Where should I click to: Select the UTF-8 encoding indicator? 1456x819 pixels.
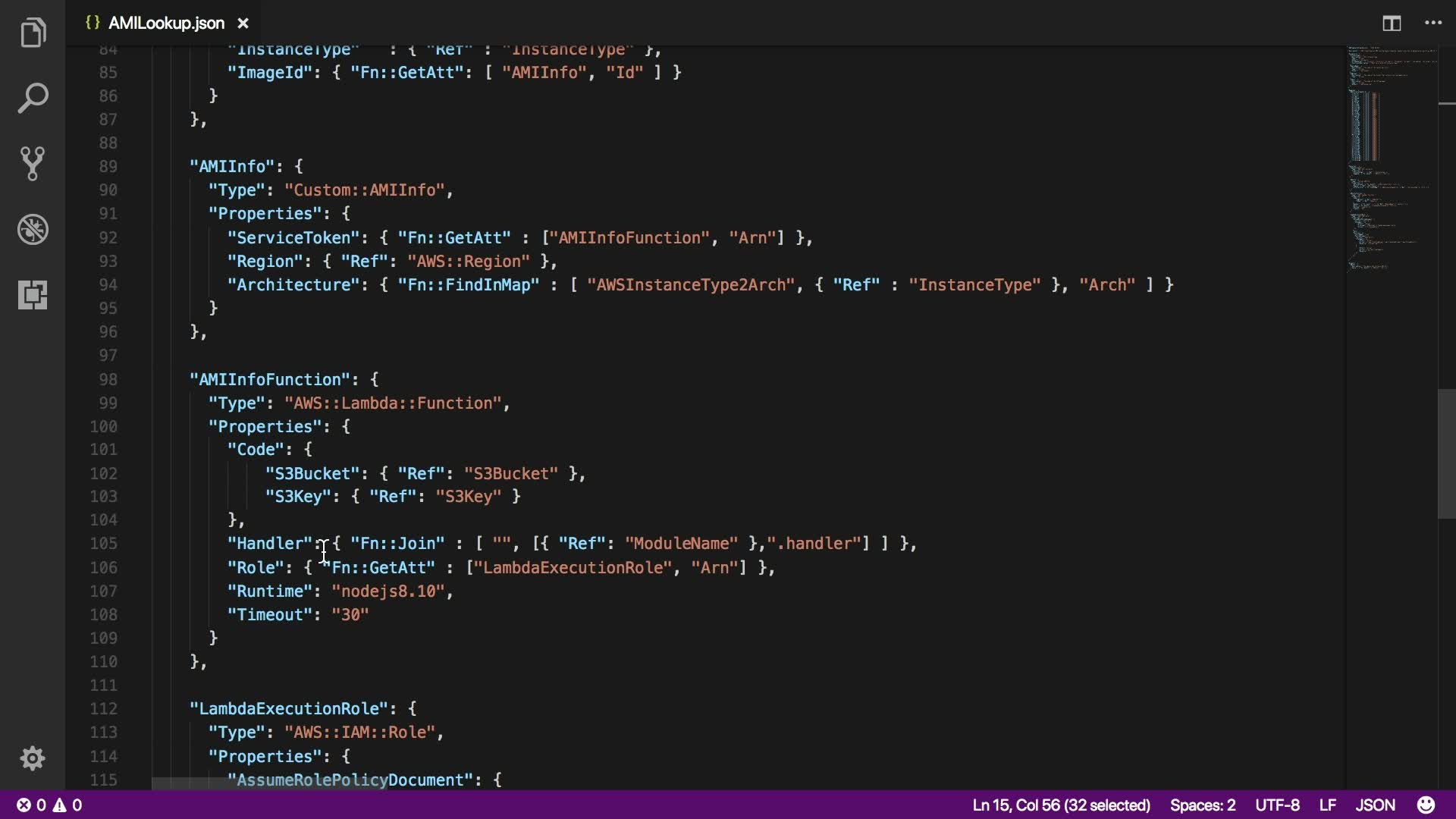click(1277, 805)
